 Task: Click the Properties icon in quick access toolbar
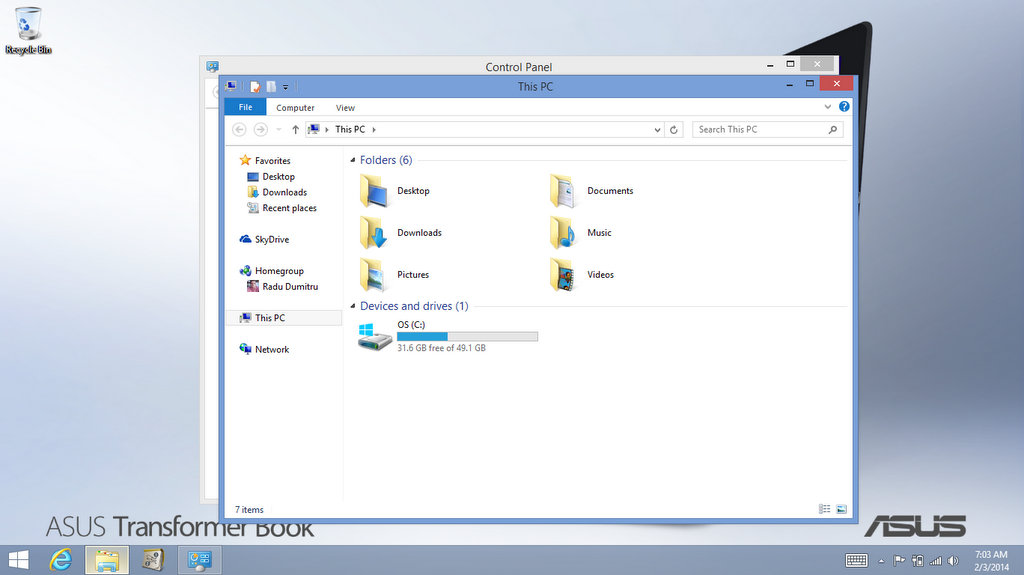coord(255,87)
